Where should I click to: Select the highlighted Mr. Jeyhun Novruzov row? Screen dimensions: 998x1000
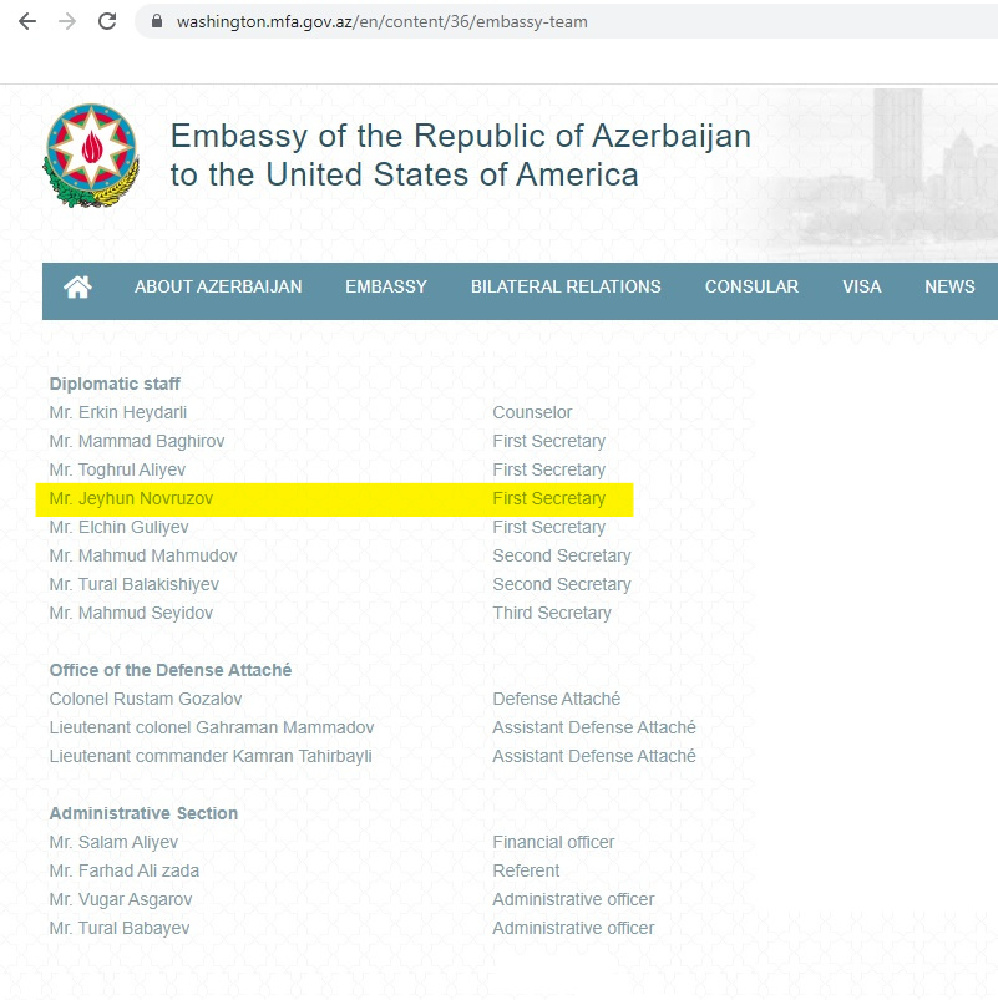point(334,499)
